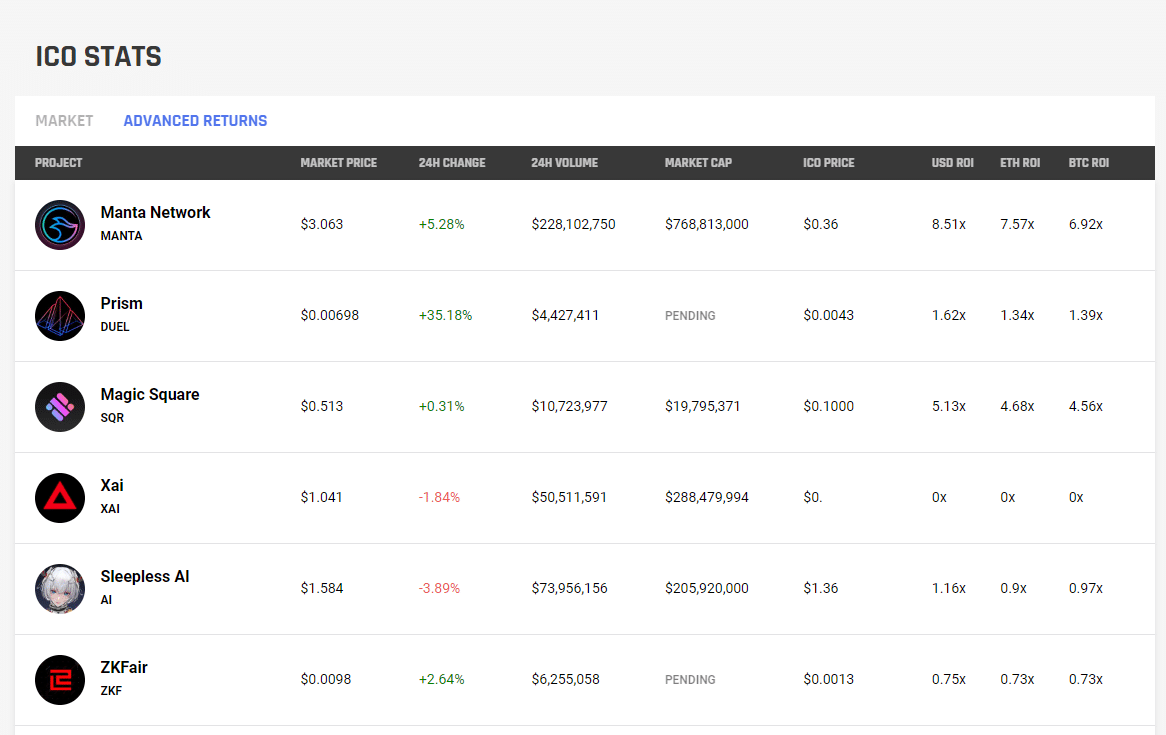Screen dimensions: 1166x735
Task: Sort by Market Price column header
Action: [338, 163]
